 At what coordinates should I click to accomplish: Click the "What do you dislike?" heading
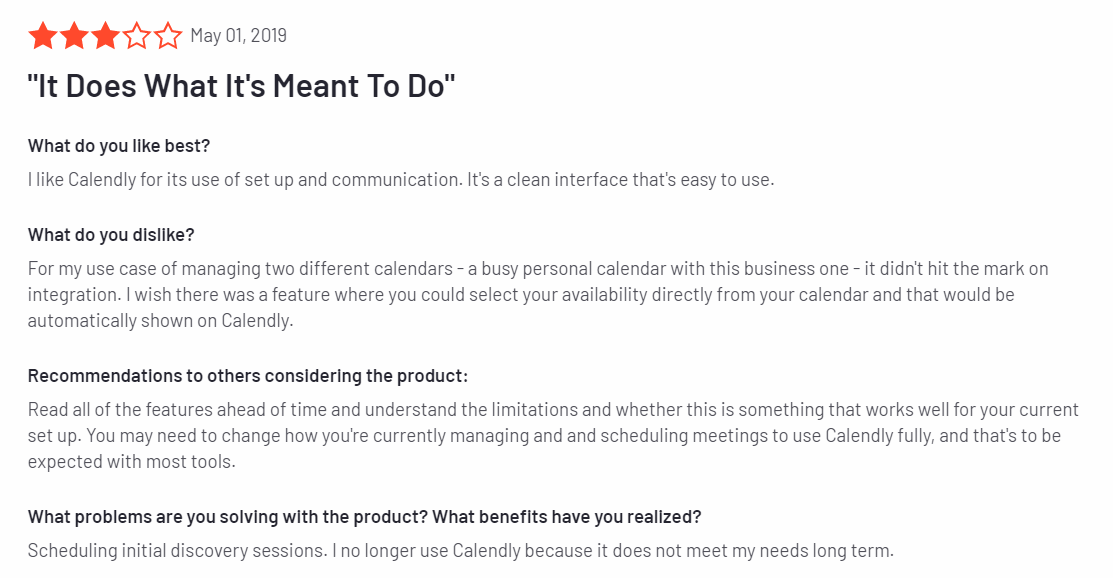coord(111,235)
